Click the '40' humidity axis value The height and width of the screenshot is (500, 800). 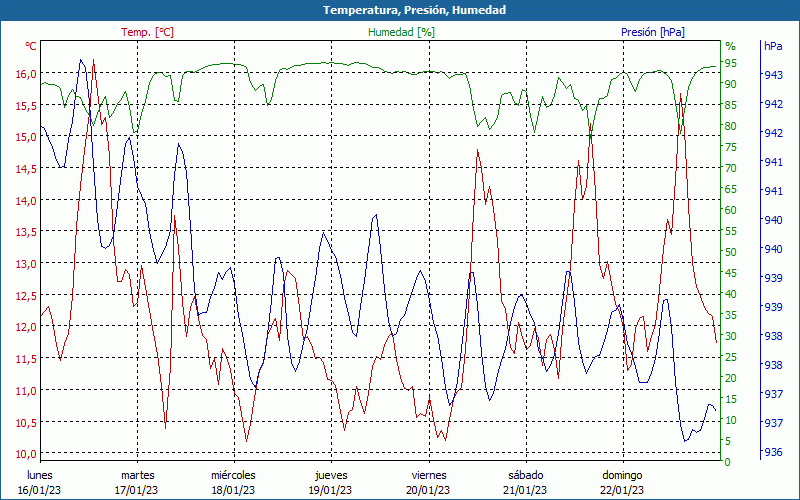pos(731,294)
